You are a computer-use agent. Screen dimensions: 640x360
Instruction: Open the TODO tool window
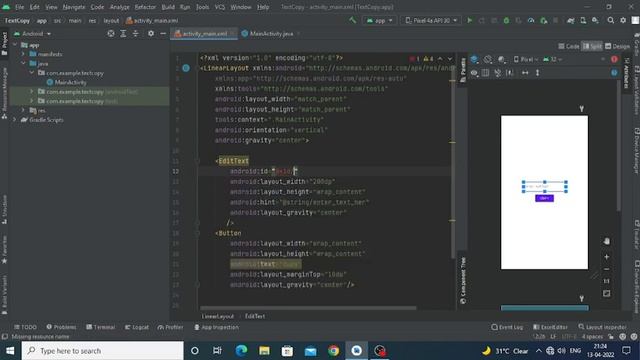coord(25,327)
